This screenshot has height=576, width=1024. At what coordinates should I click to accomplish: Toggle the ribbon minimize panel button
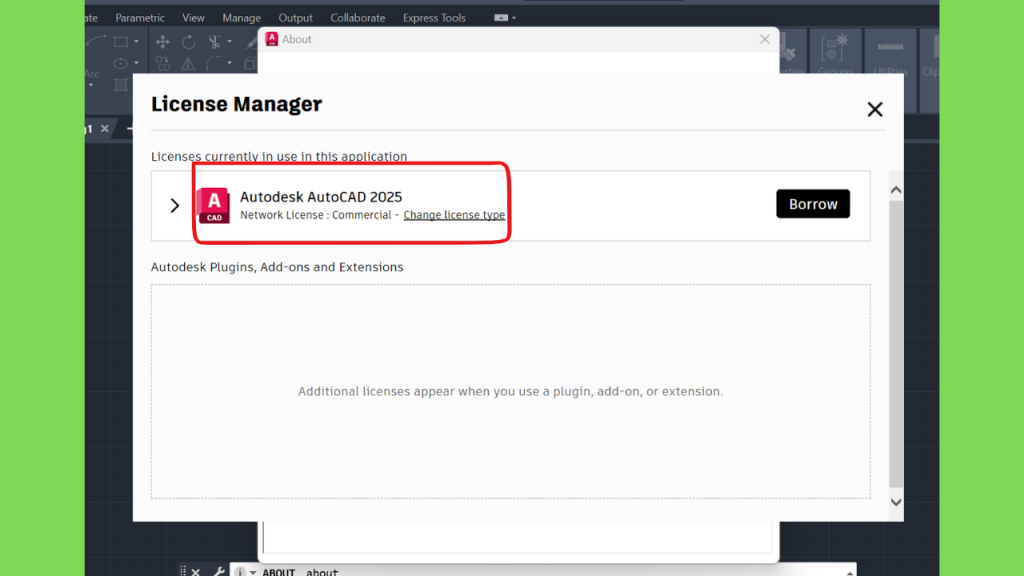[x=501, y=18]
